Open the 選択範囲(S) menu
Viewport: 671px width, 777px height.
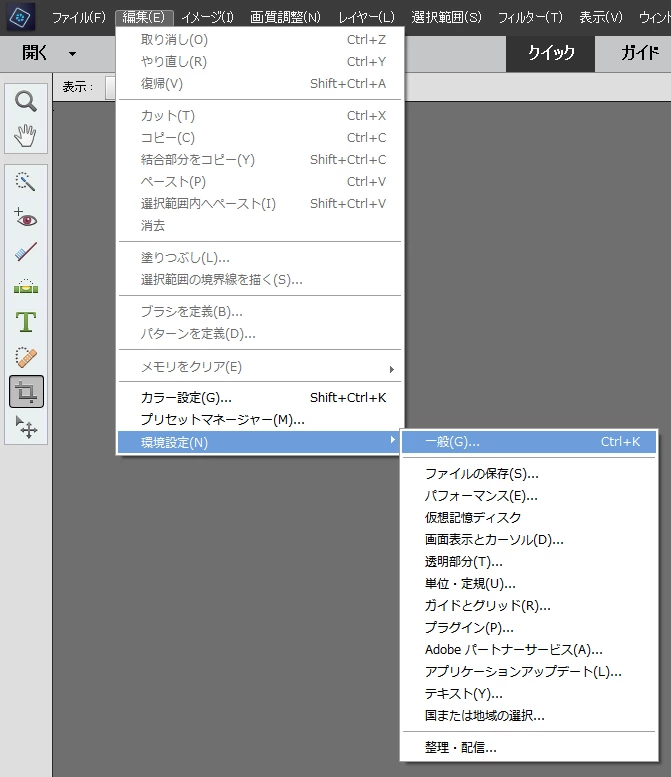pyautogui.click(x=447, y=18)
